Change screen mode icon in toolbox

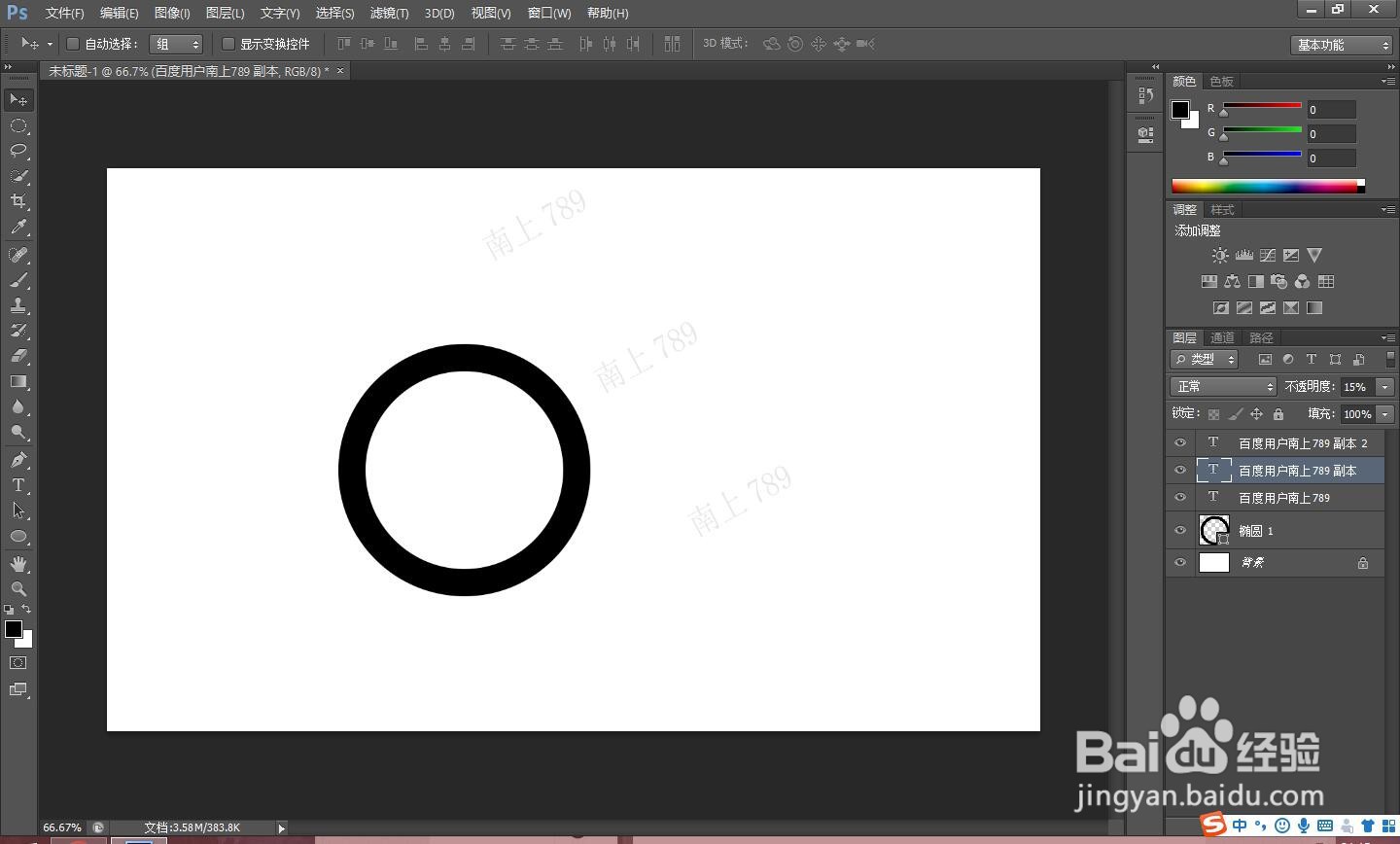[x=18, y=689]
